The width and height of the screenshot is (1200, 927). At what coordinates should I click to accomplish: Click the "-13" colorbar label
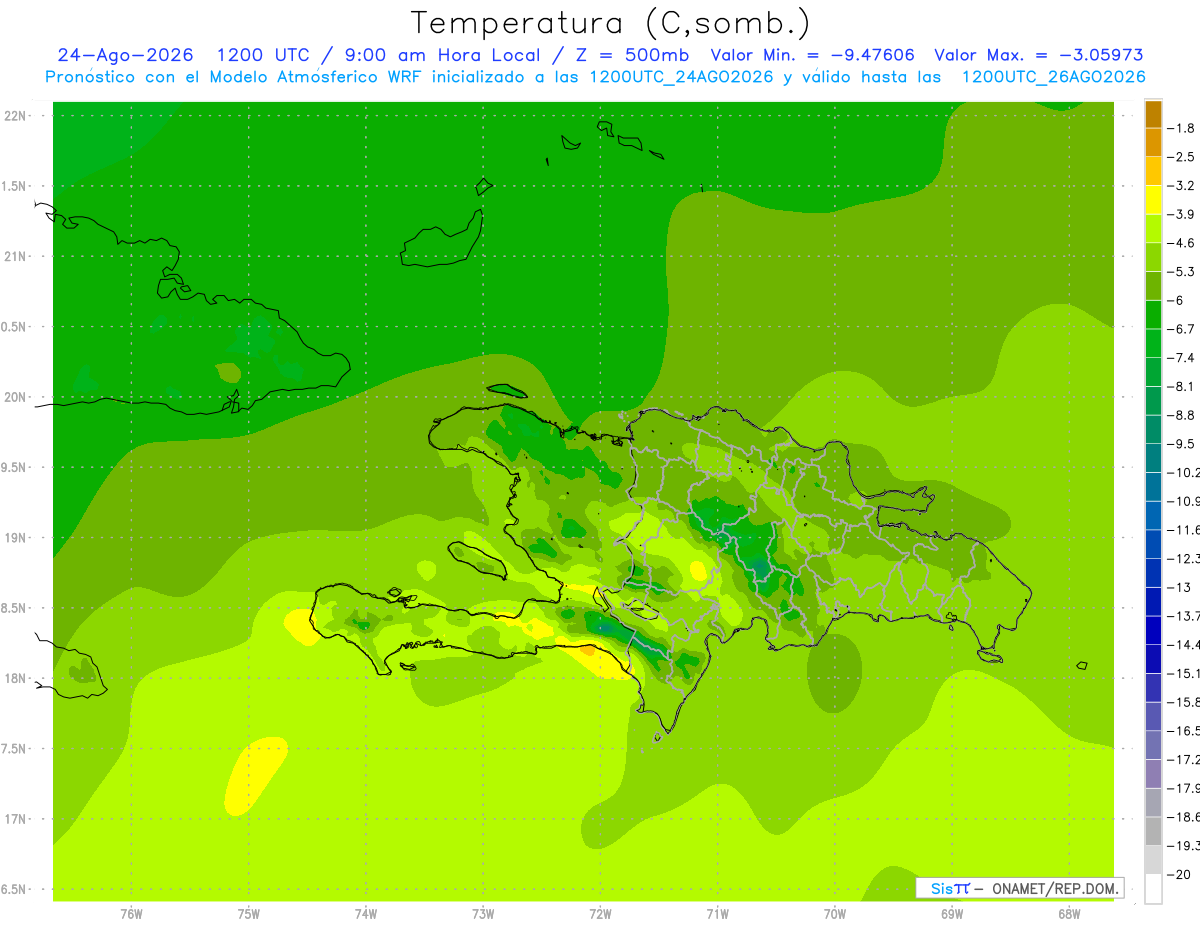pos(1179,587)
